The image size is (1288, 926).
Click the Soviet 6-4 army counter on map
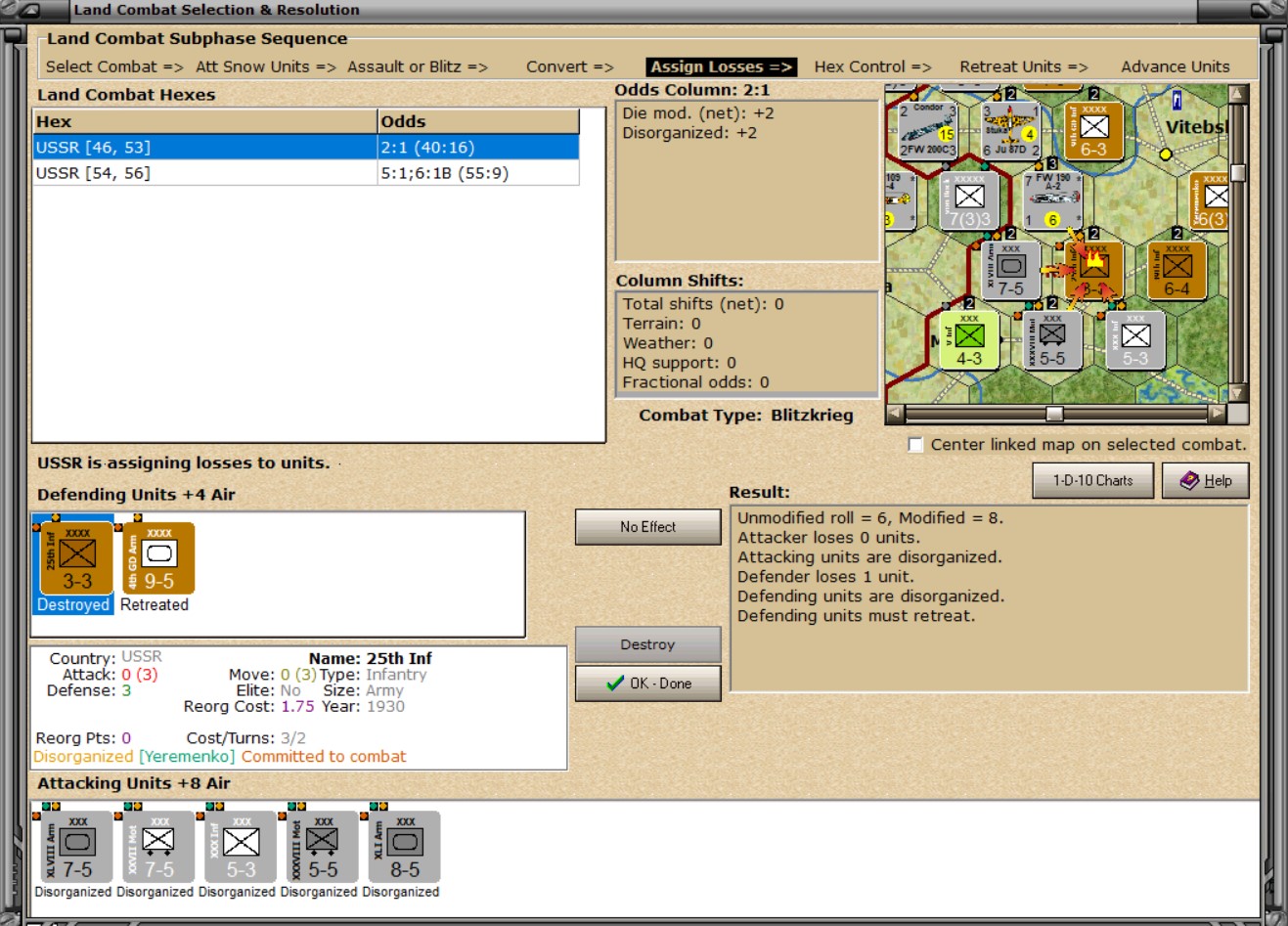pos(1177,270)
